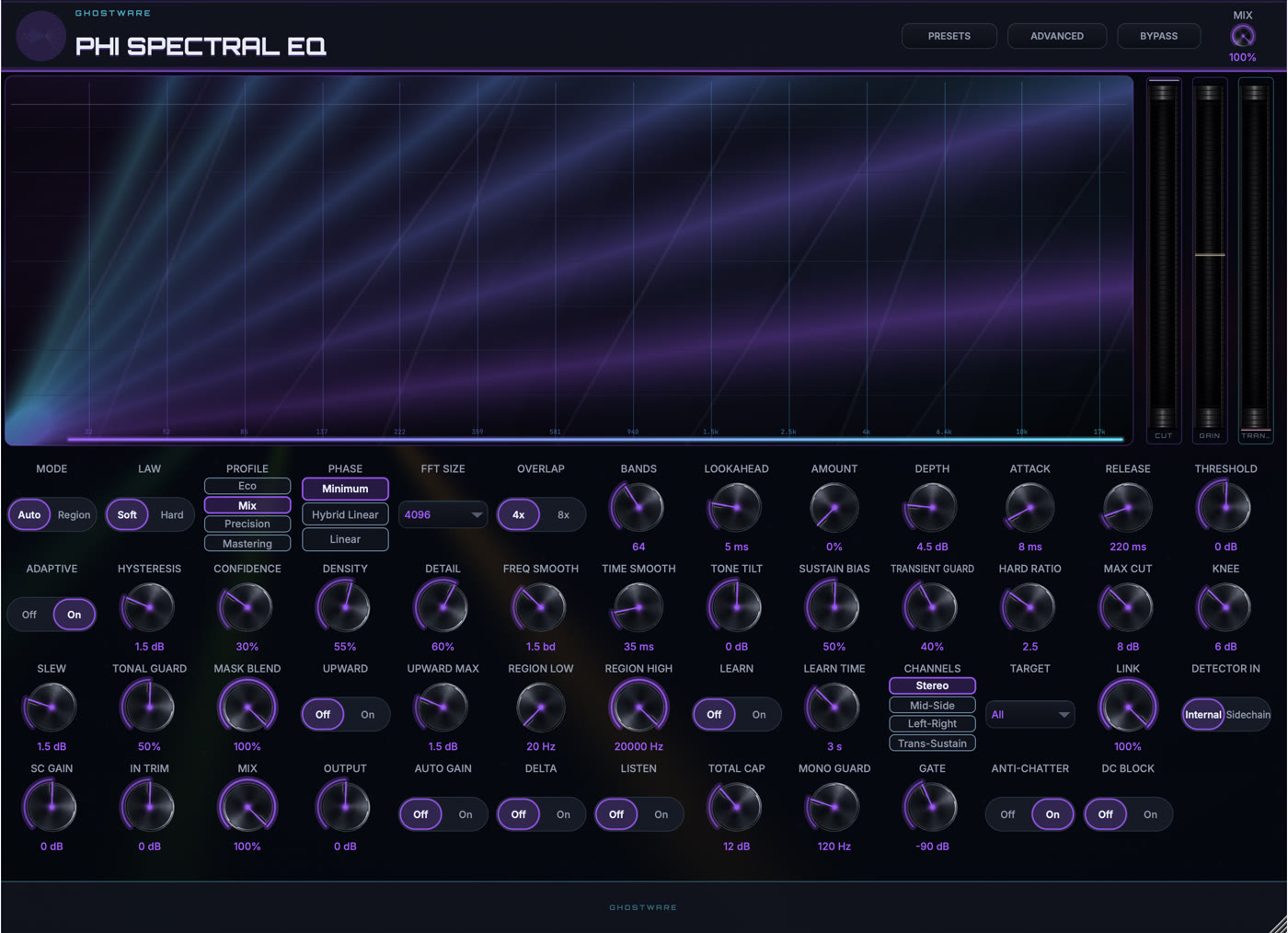The image size is (1288, 933).
Task: Enable UPWARD with On
Action: point(368,715)
